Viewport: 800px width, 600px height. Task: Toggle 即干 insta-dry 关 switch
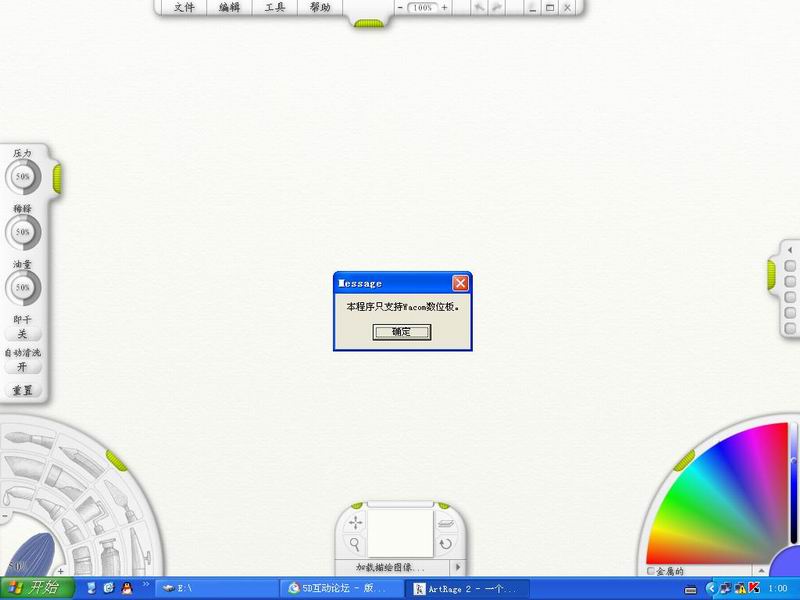pyautogui.click(x=22, y=334)
